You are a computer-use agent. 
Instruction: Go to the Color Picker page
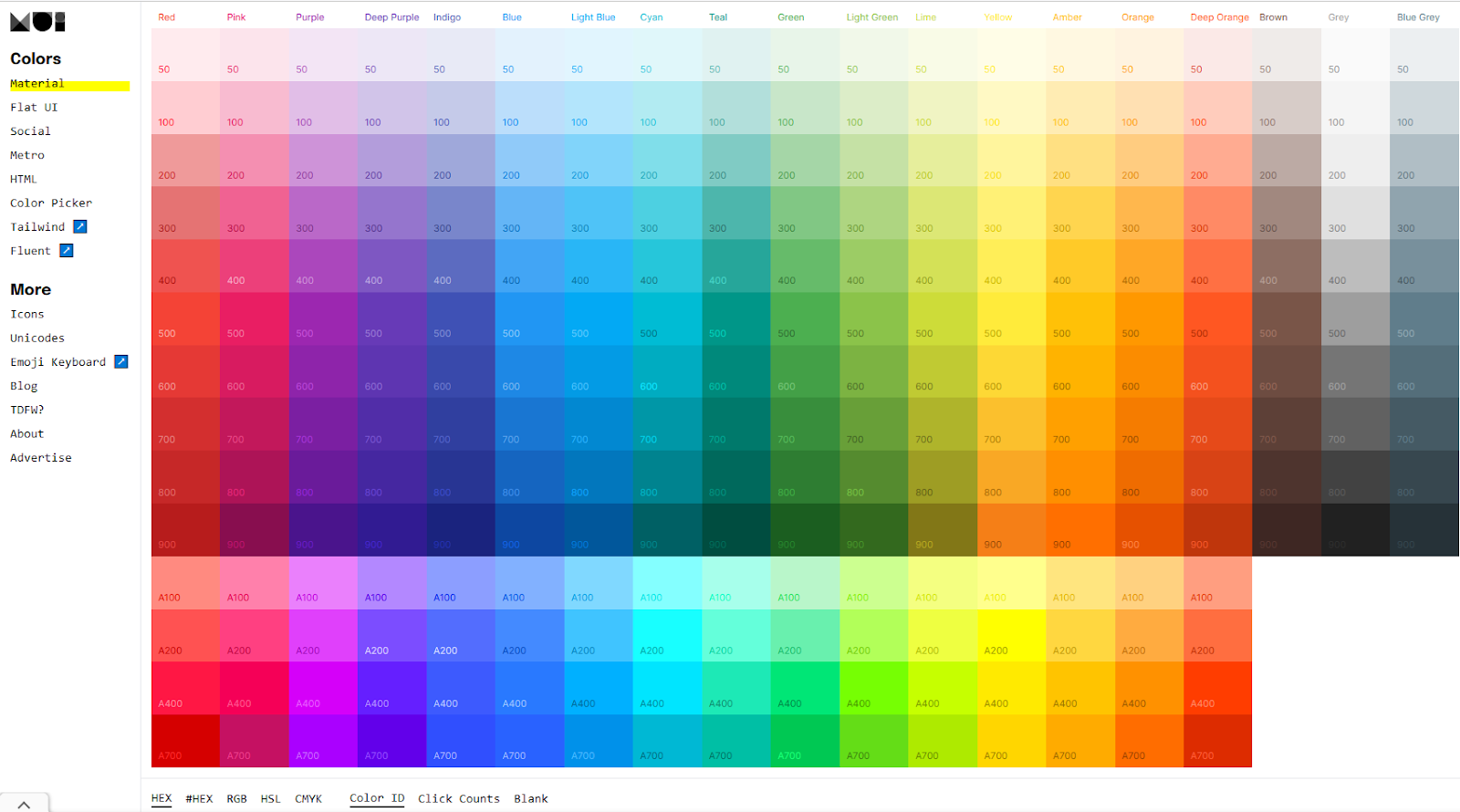pyautogui.click(x=51, y=203)
